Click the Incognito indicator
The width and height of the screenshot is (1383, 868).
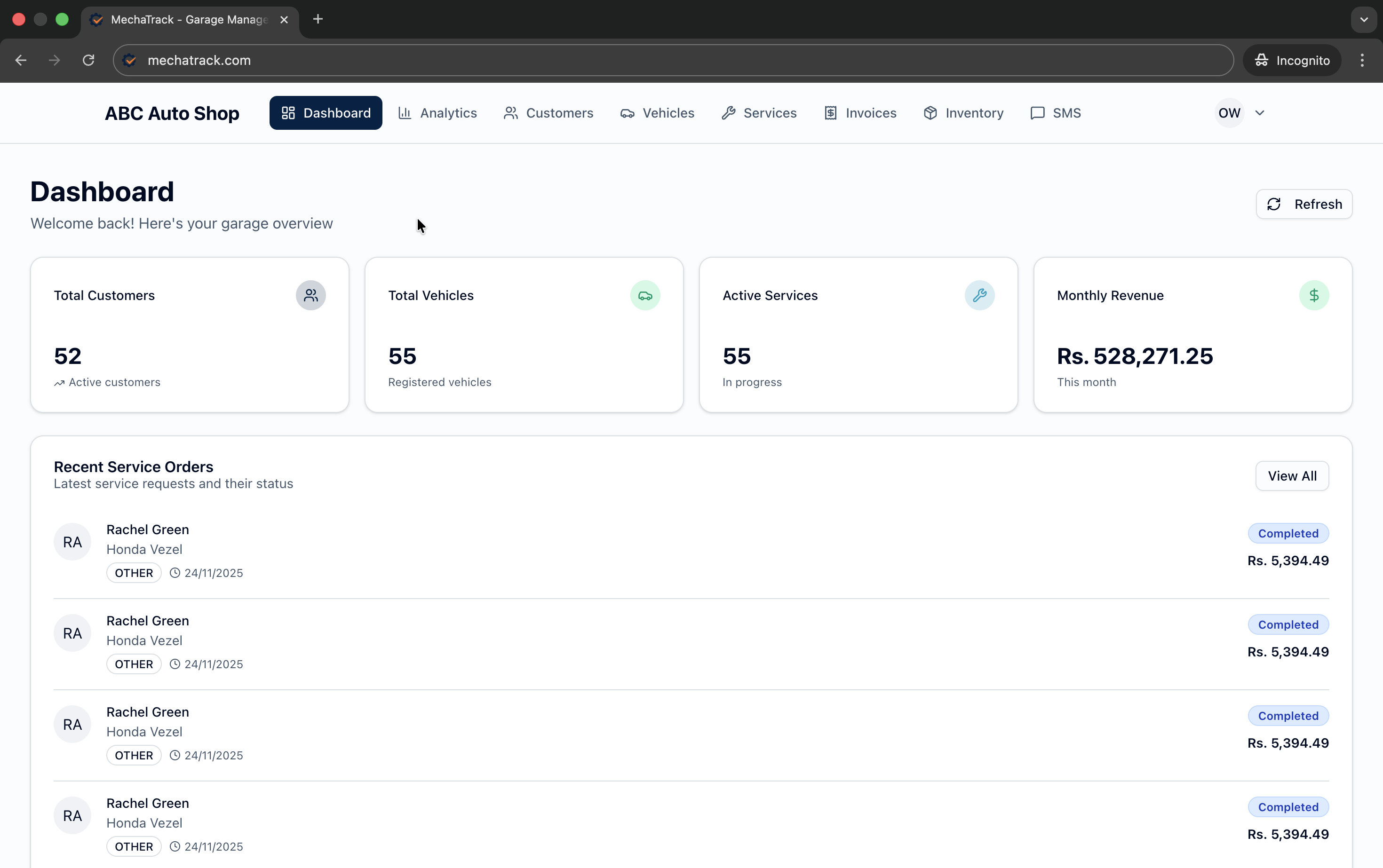pos(1291,60)
